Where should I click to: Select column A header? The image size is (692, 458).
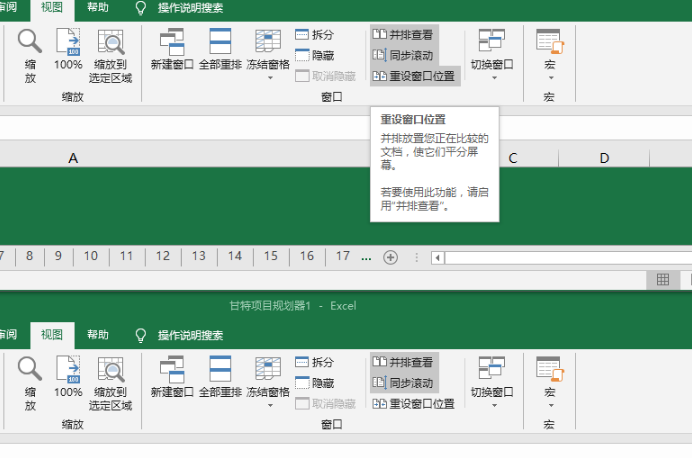click(73, 158)
